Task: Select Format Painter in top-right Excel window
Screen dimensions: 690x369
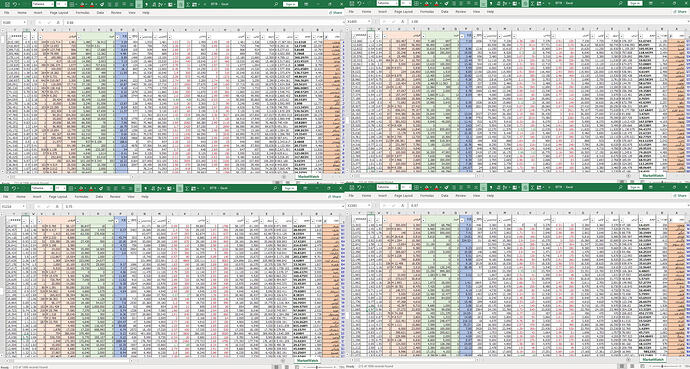Action: coord(446,3)
